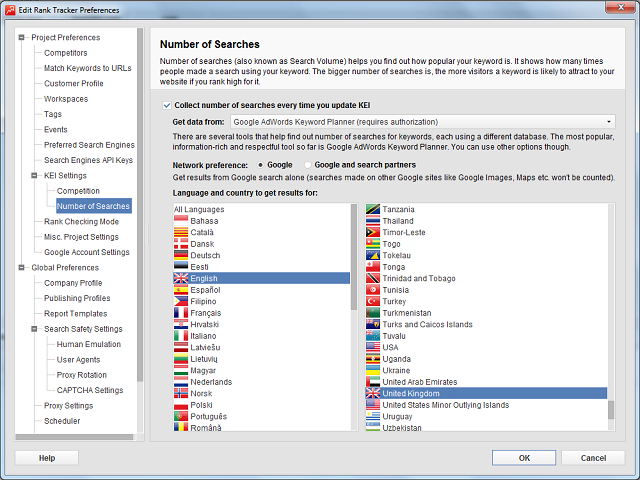Select Polski in the language list

click(x=201, y=405)
